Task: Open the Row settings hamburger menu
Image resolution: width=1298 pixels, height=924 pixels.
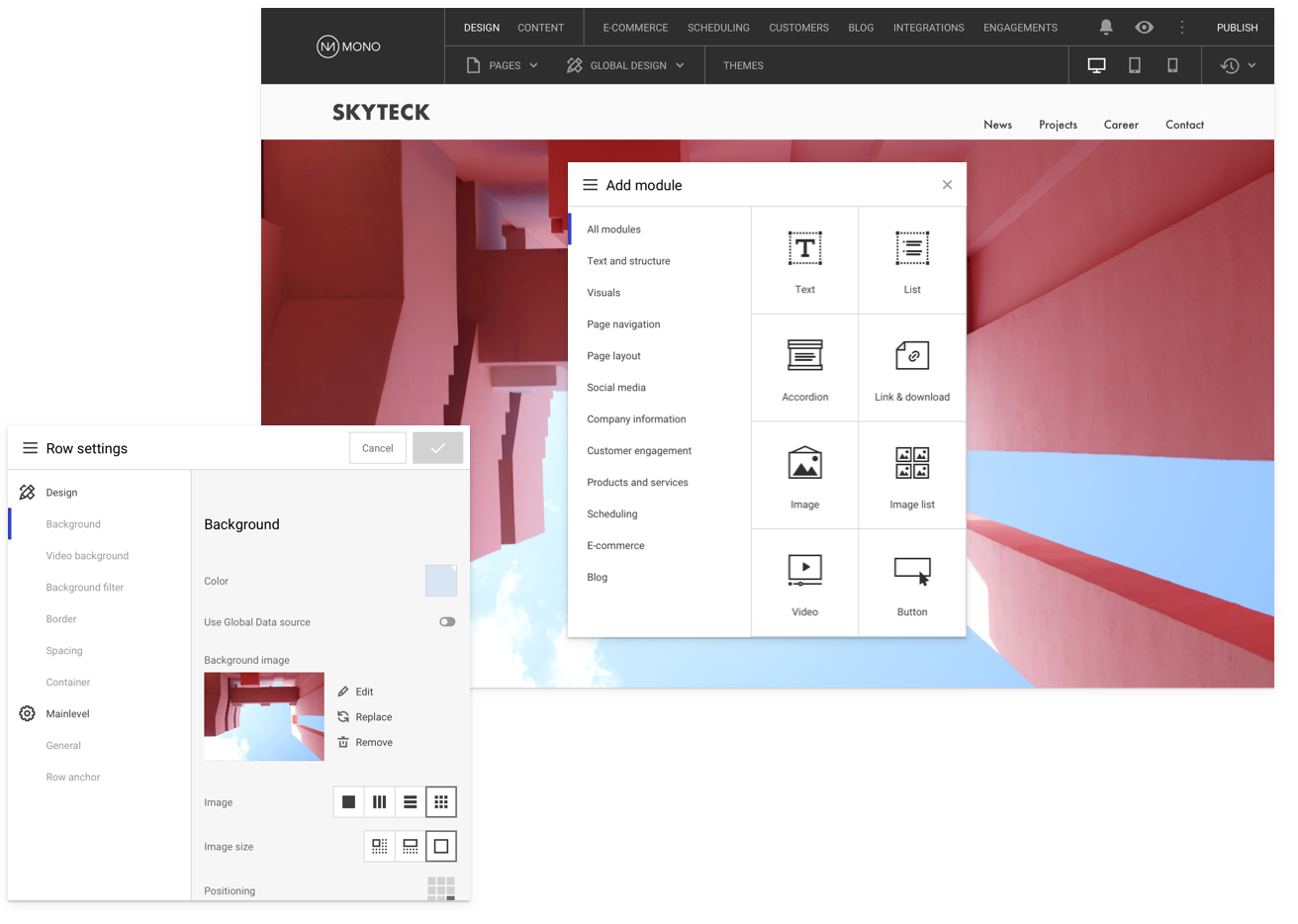Action: pos(30,448)
